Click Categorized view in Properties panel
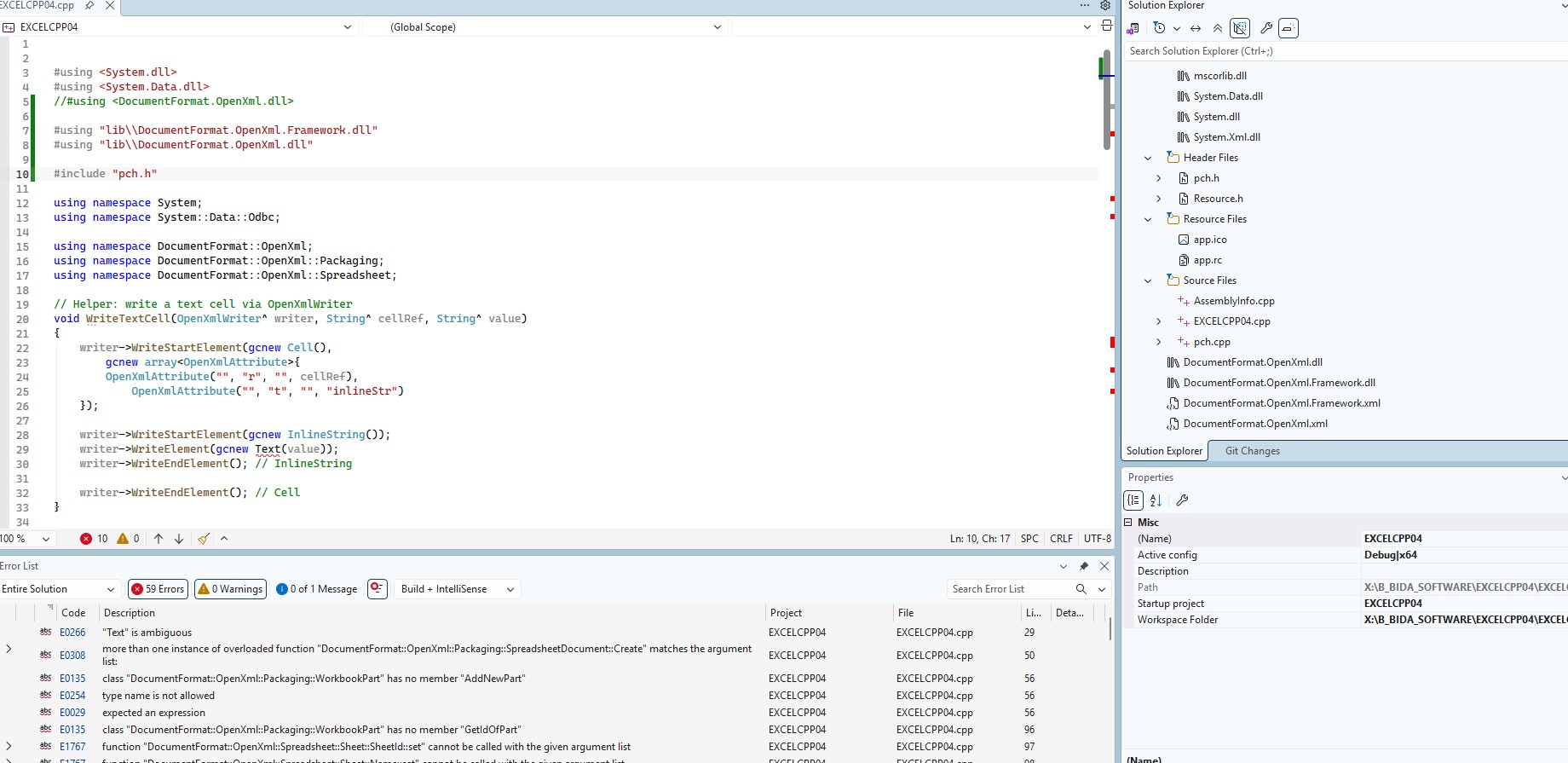Screen dimensions: 1568x763 (1133, 500)
